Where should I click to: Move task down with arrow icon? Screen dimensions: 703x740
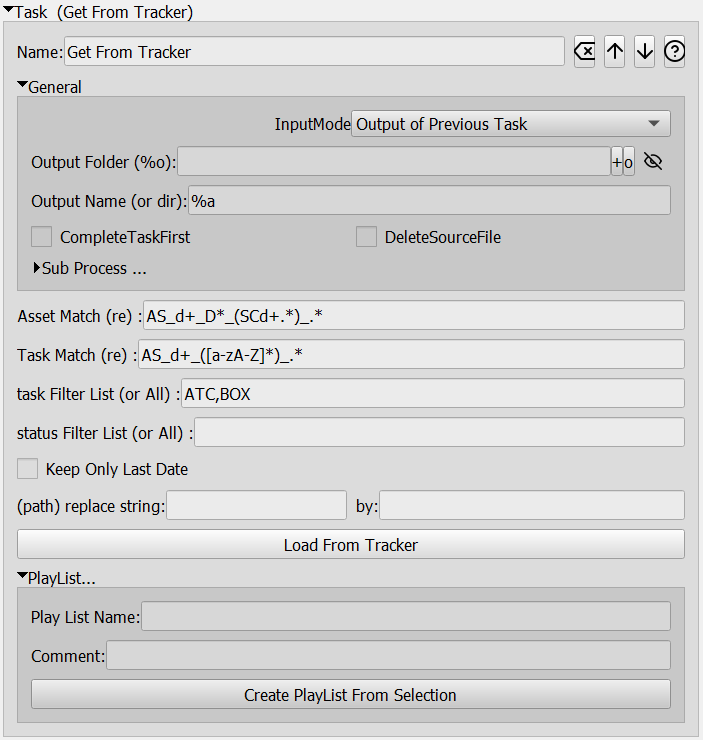click(645, 52)
